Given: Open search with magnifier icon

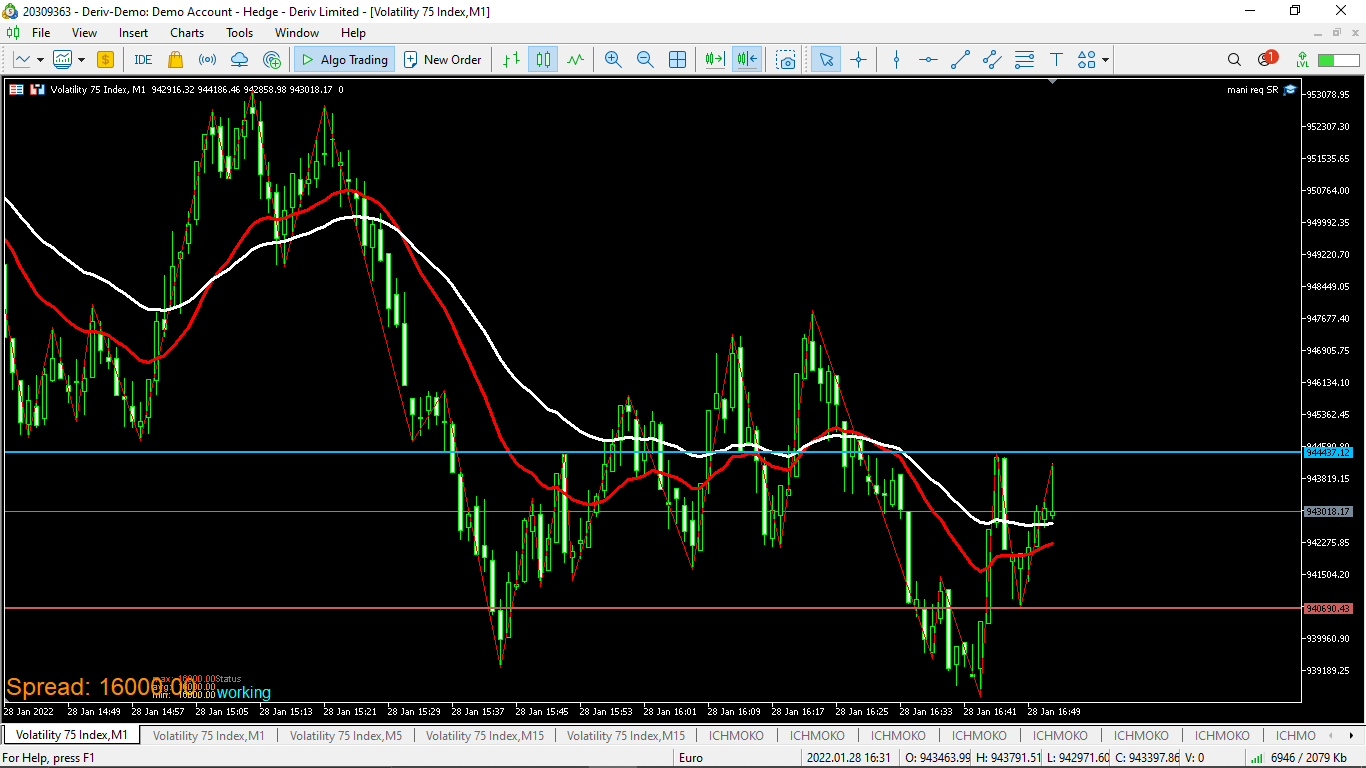Looking at the screenshot, I should tap(1234, 60).
